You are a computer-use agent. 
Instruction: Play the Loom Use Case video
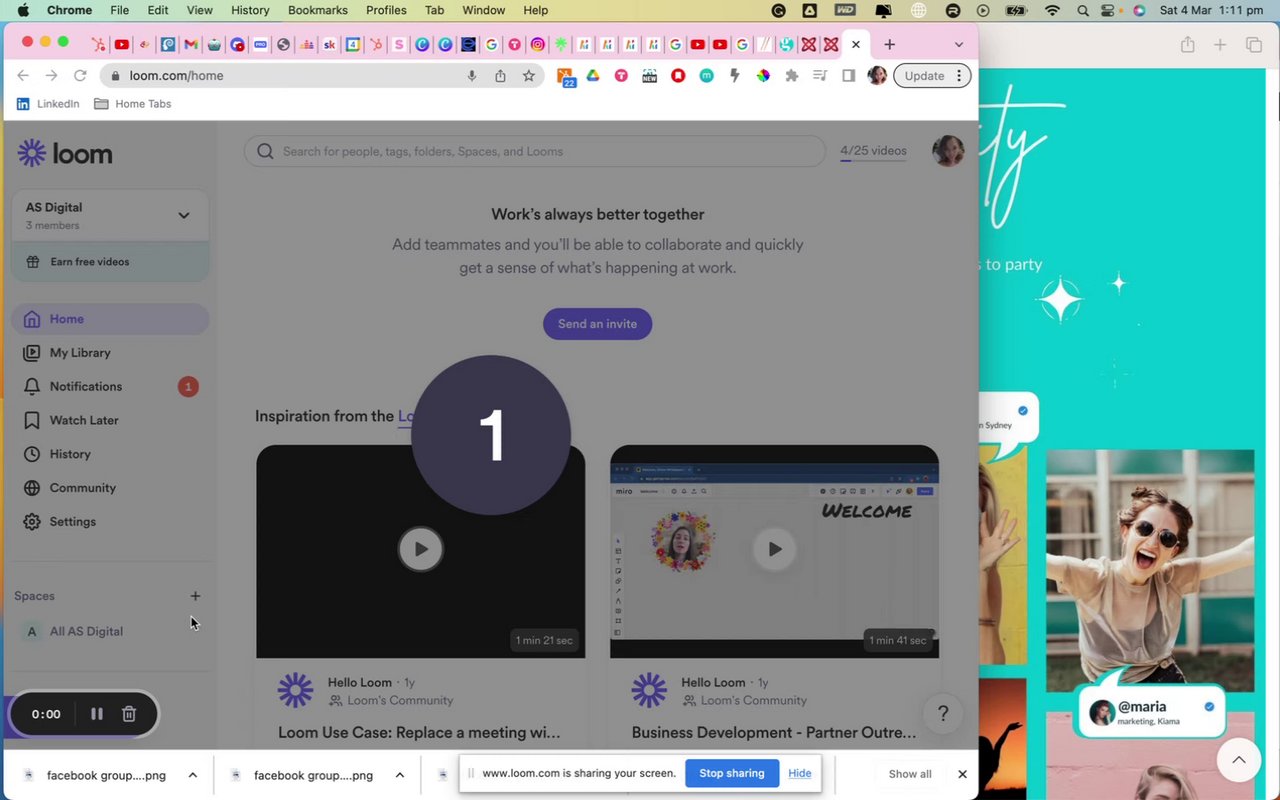(421, 549)
